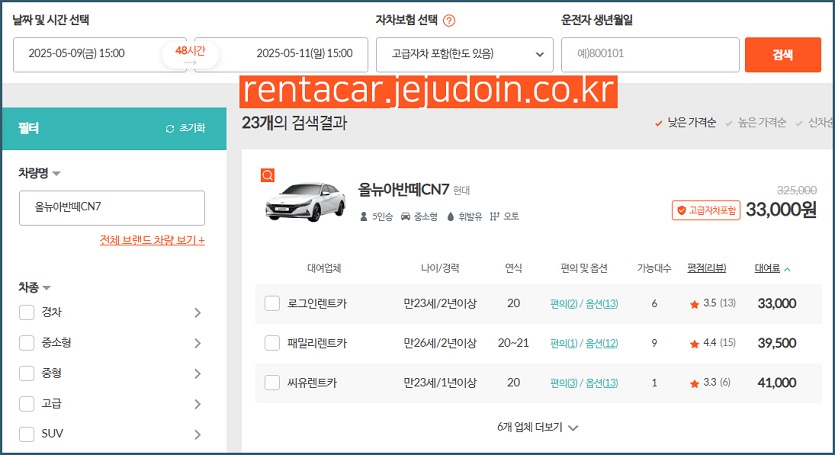
Task: Expand the 중소형 category chevron
Action: coord(198,343)
